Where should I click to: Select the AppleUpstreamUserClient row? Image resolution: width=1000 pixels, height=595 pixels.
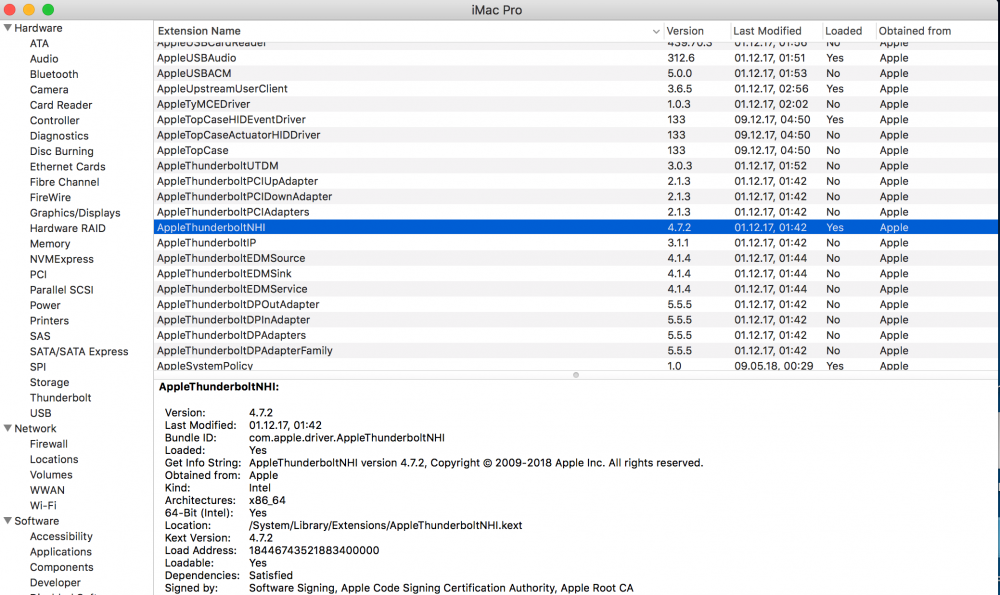[576, 89]
